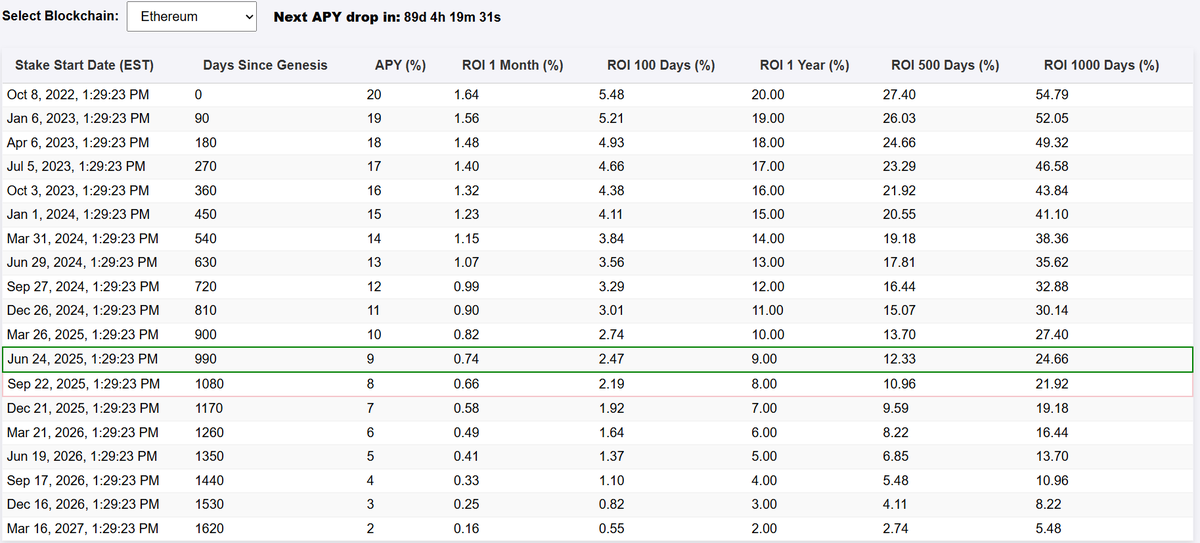The height and width of the screenshot is (543, 1200).
Task: Select the Dec 26, 2024 stake date cell
Action: pyautogui.click(x=83, y=311)
